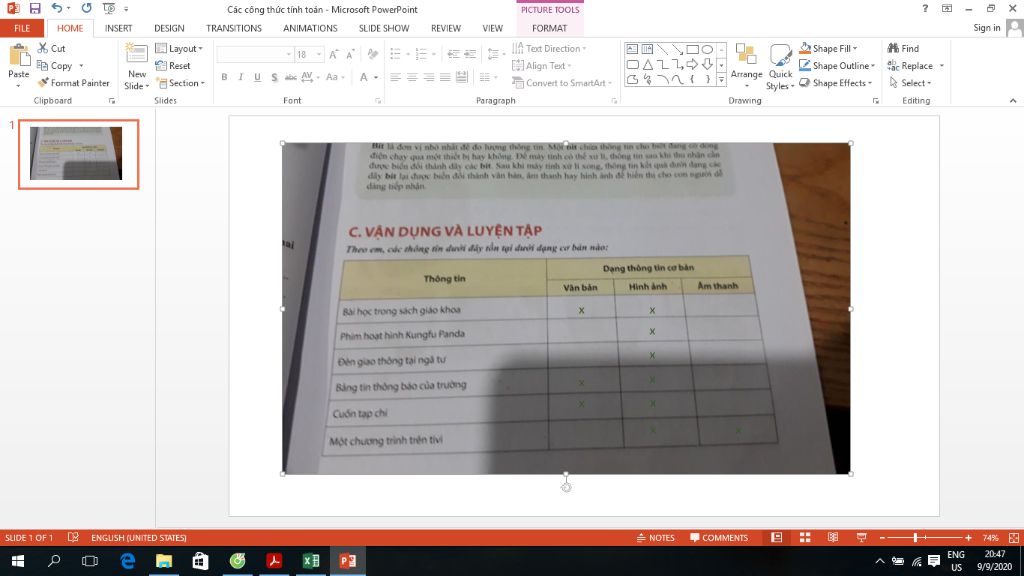Toggle Italic formatting
This screenshot has height=576, width=1024.
click(x=240, y=77)
